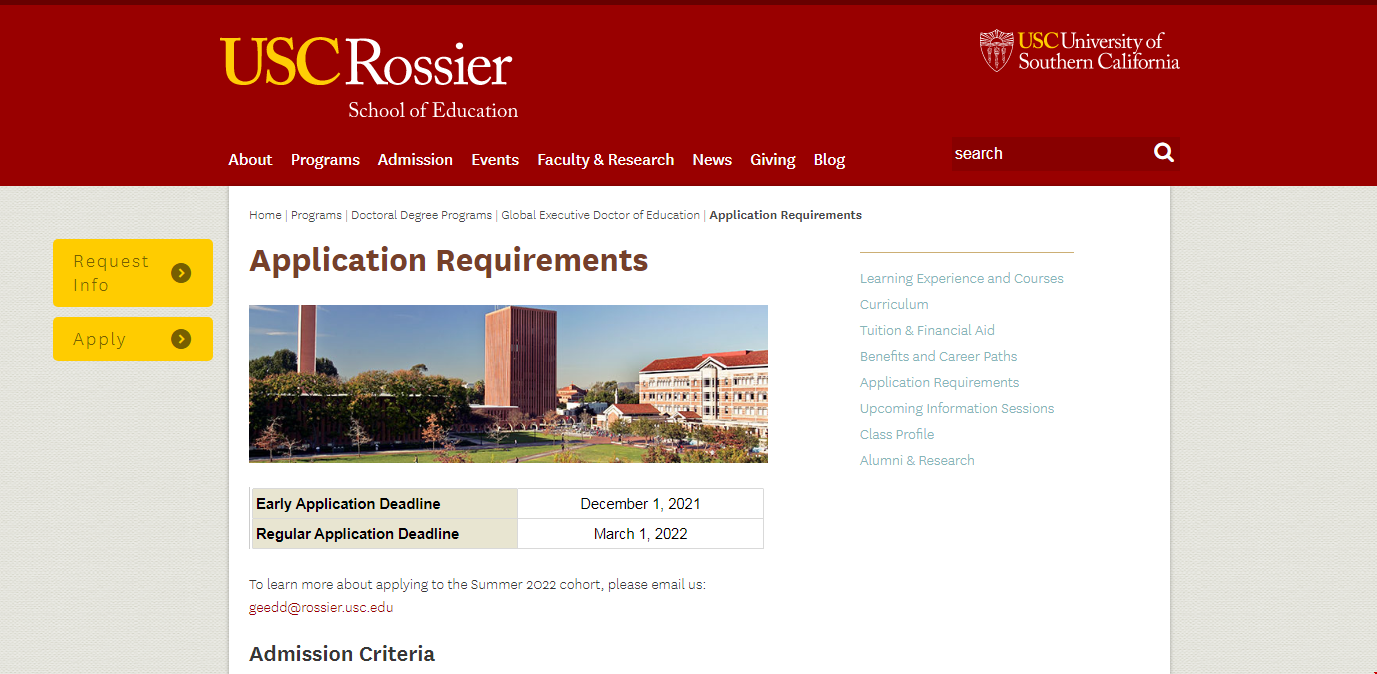Image resolution: width=1377 pixels, height=674 pixels.
Task: Open Faculty & Research menu
Action: 605,160
